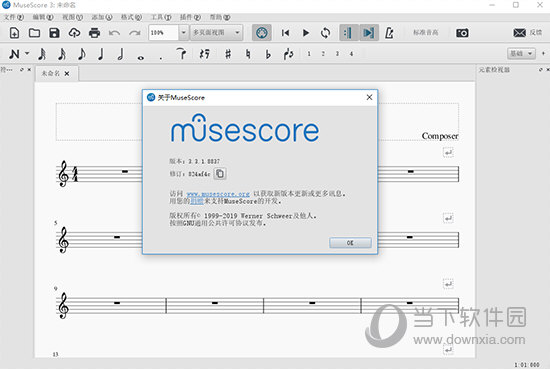Create a new score with the new-file icon
Image resolution: width=550 pixels, height=369 pixels.
(x=14, y=33)
